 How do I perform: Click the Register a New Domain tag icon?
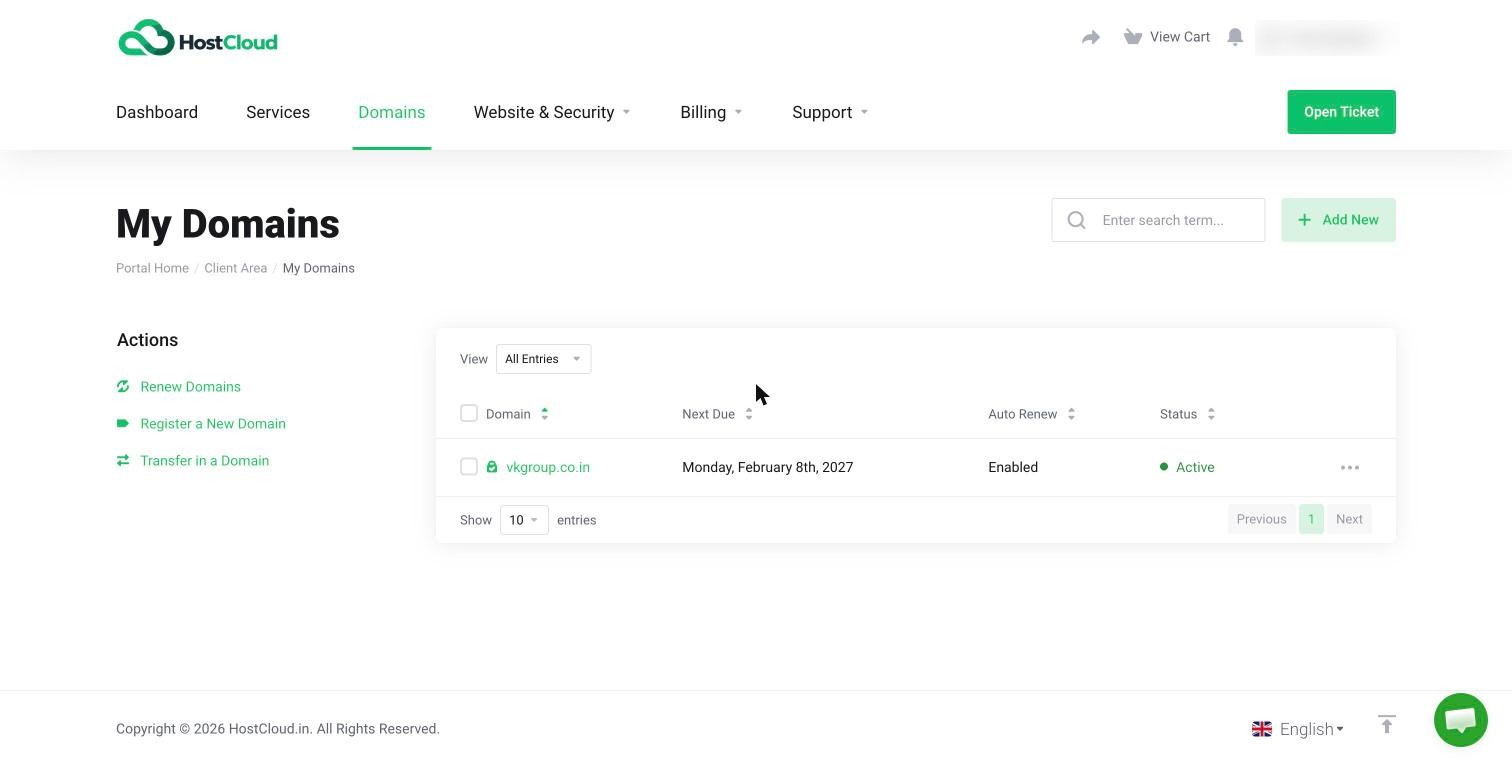[x=123, y=423]
